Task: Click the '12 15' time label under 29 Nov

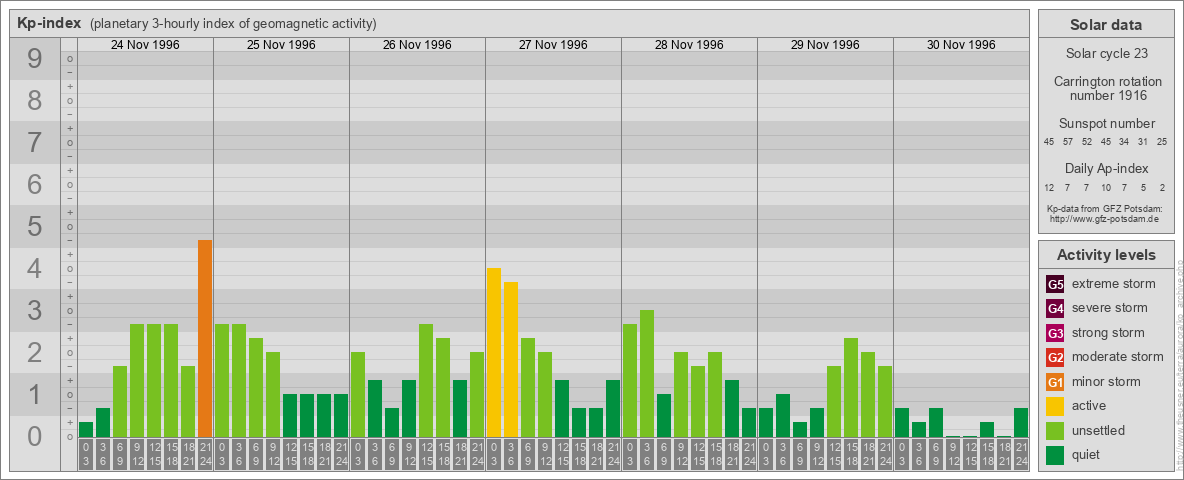Action: [x=834, y=455]
